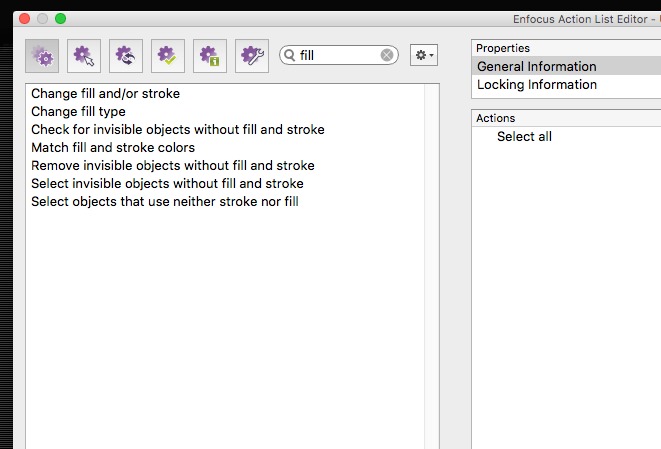
Task: Open Locking Information in Properties
Action: tap(566, 84)
